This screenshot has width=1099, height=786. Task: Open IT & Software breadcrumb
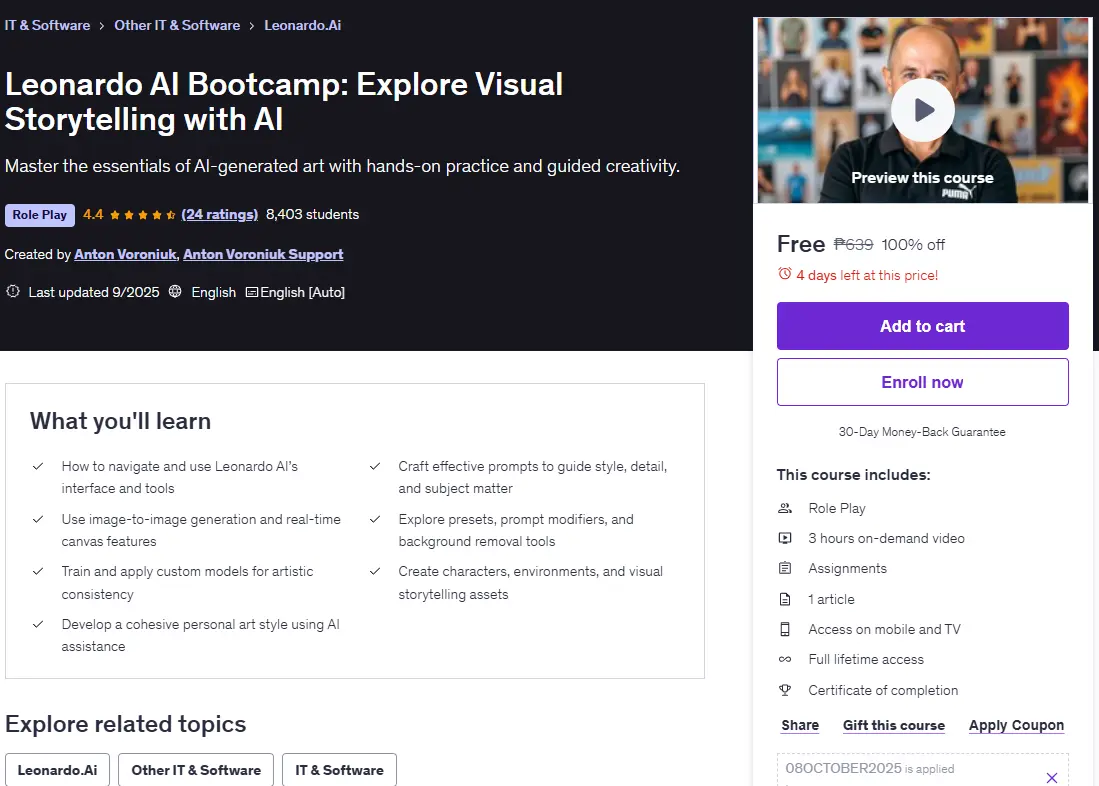47,25
